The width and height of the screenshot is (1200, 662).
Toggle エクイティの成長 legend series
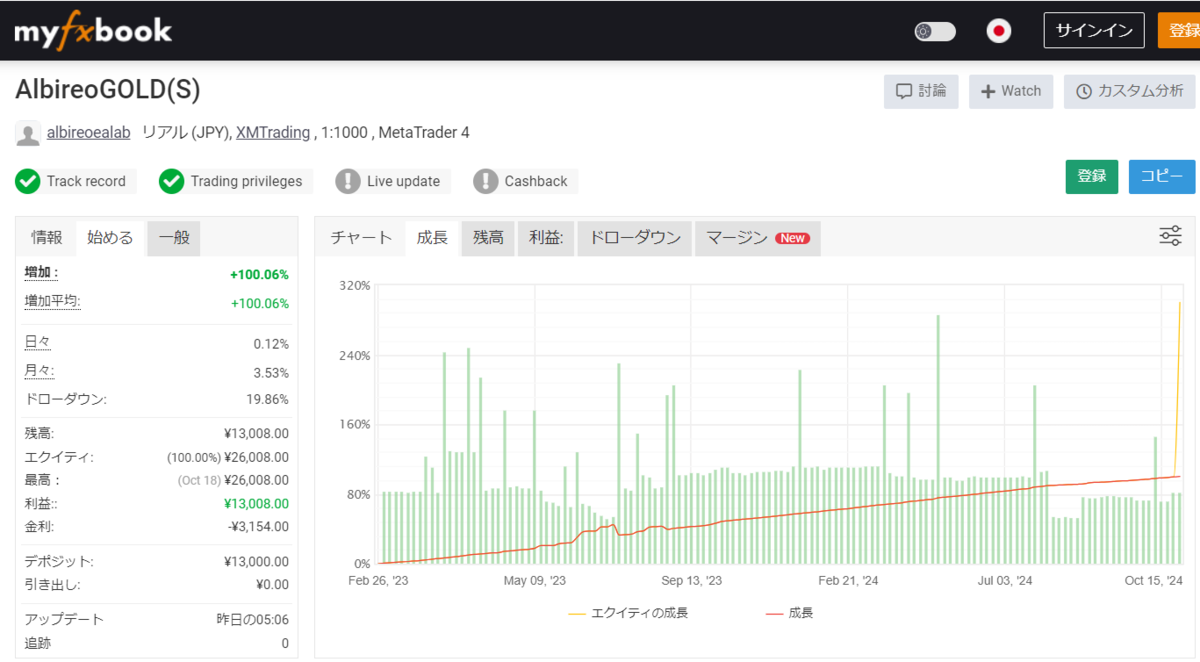[x=628, y=612]
